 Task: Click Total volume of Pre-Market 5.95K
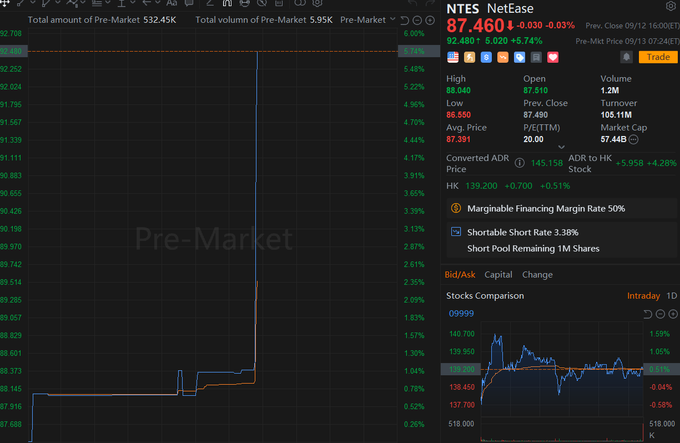(264, 20)
